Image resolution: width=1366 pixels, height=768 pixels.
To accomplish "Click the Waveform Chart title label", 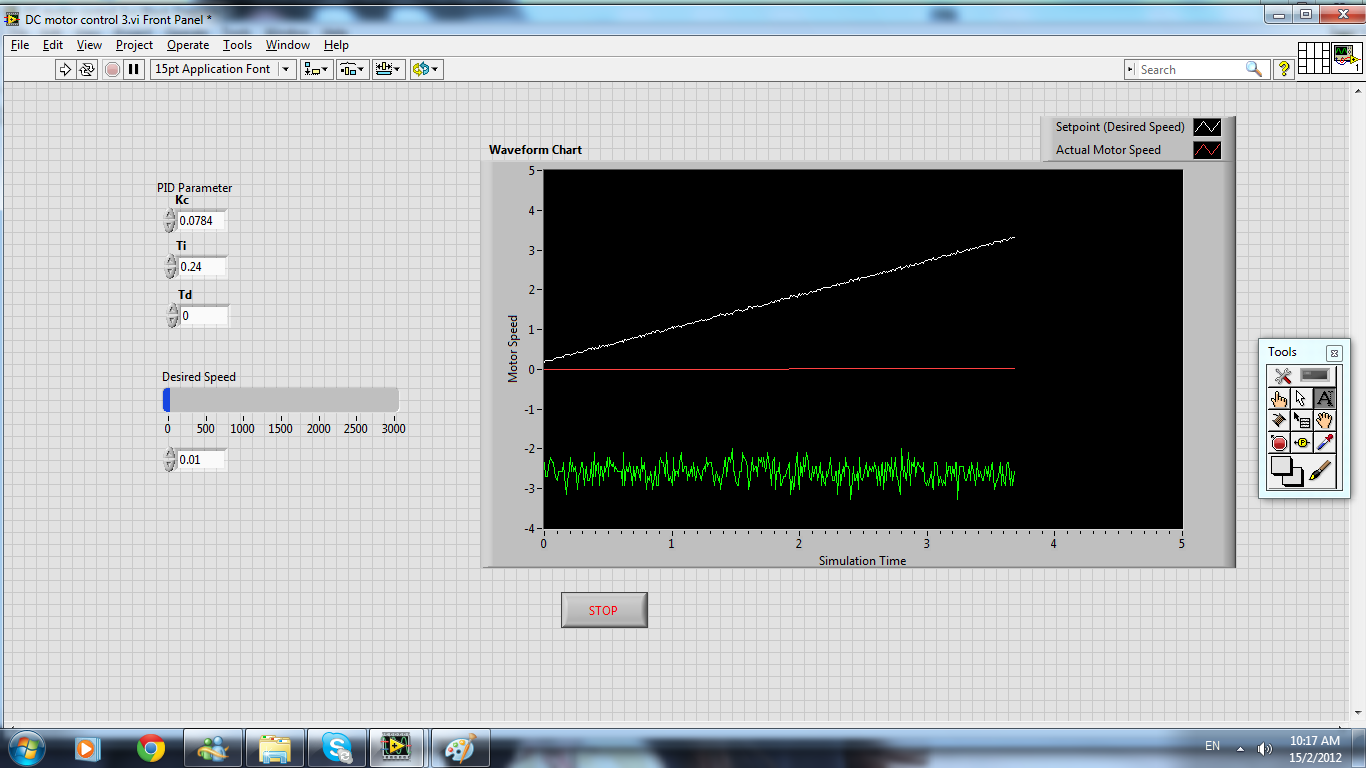I will click(x=535, y=150).
